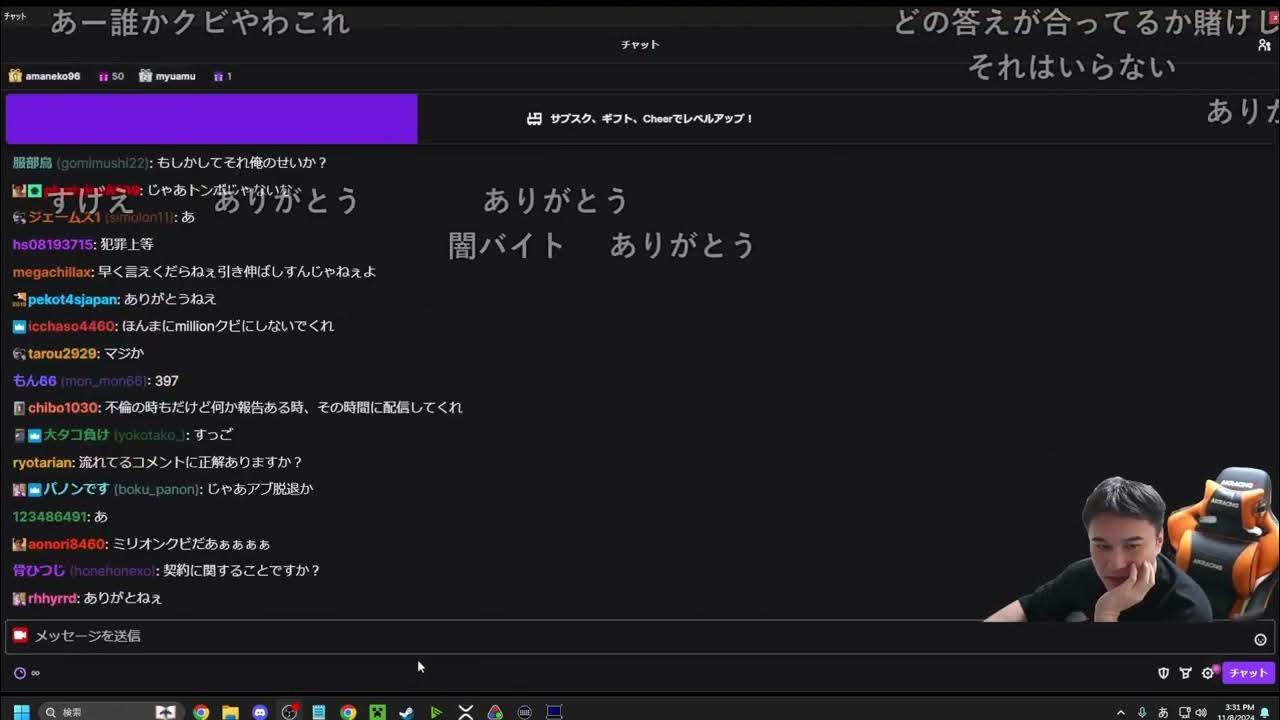The image size is (1280, 720).
Task: Open File Explorer from taskbar
Action: [230, 712]
